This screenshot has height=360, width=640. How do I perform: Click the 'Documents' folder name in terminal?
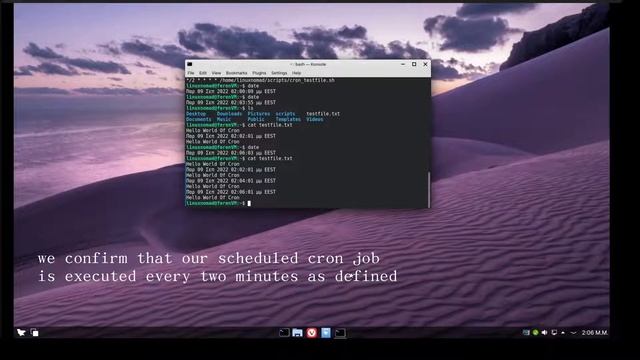tap(199, 119)
